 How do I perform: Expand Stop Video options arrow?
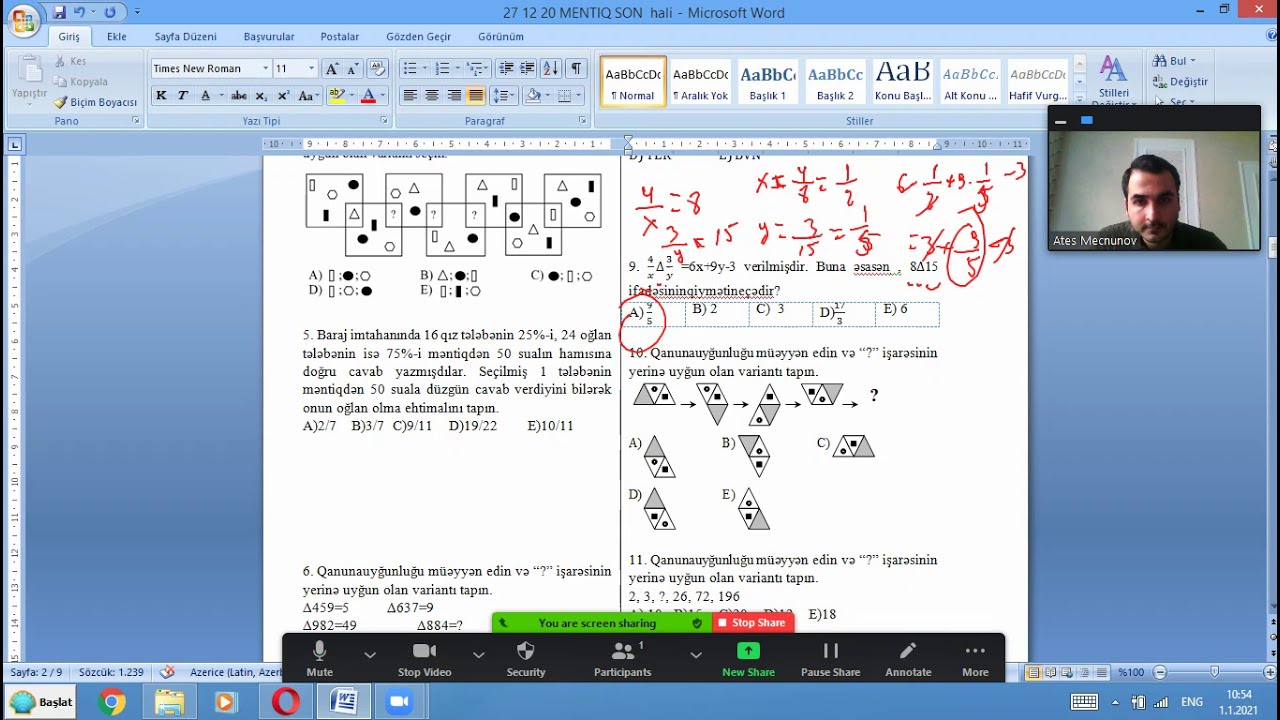478,655
